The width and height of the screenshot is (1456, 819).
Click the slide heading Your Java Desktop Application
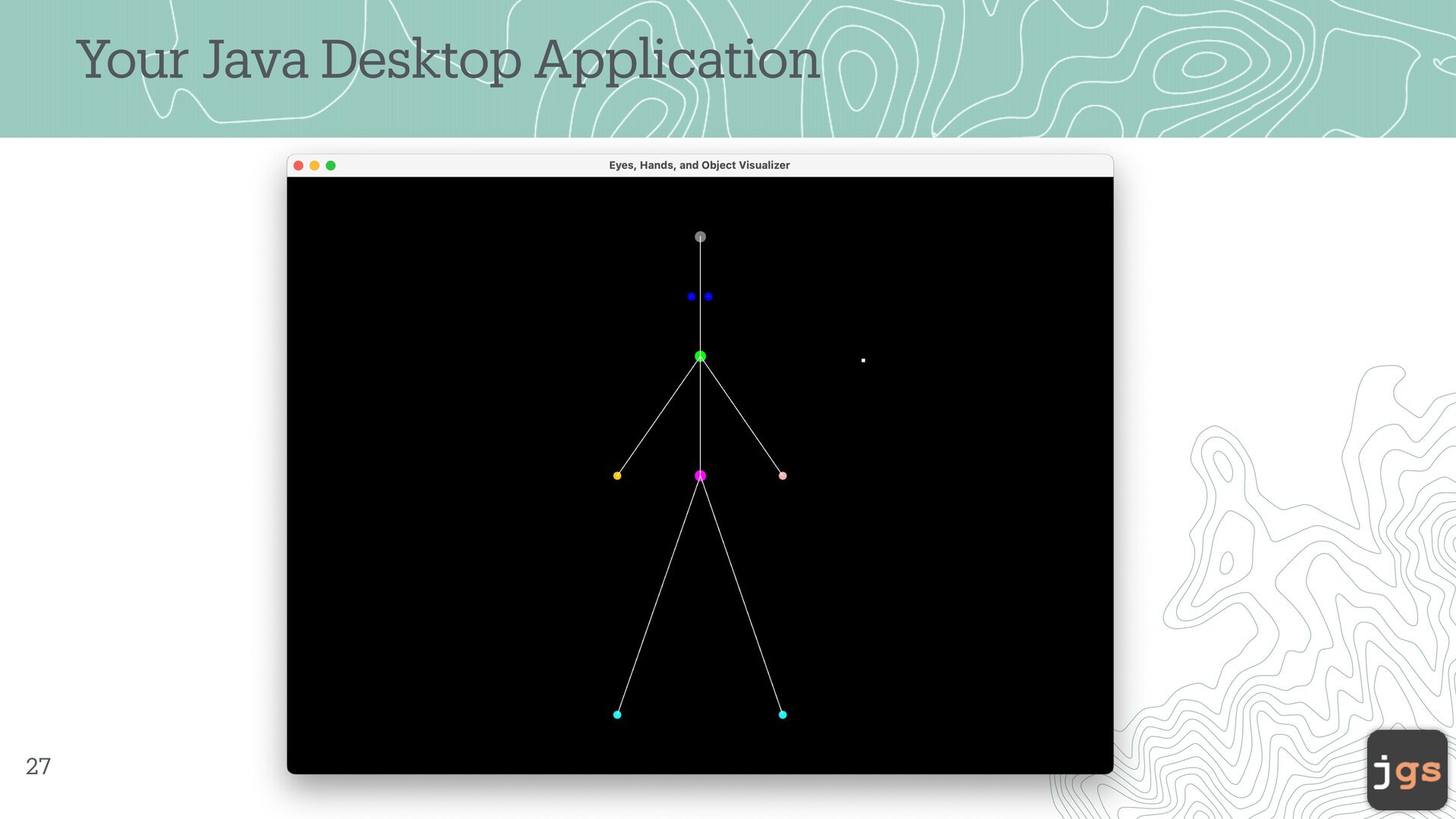(x=447, y=61)
